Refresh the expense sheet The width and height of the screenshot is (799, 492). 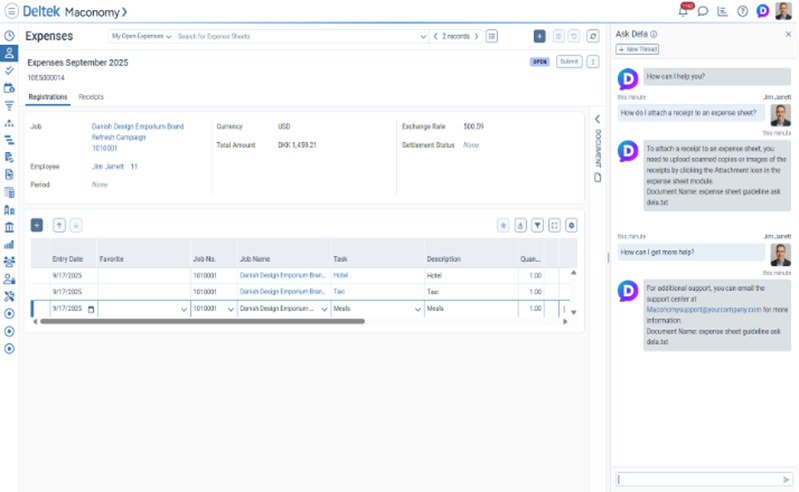point(593,36)
